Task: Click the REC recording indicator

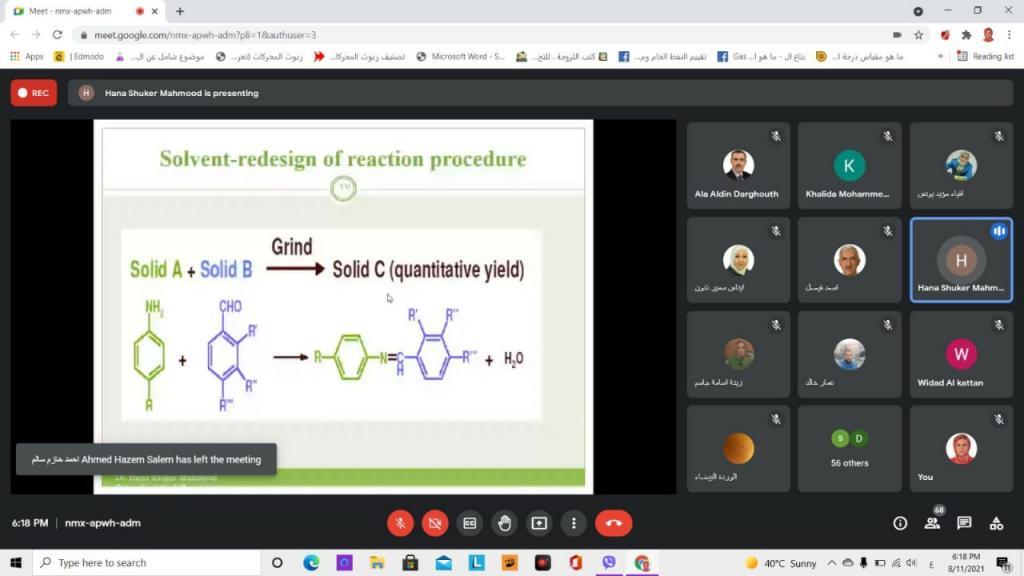Action: coord(34,93)
